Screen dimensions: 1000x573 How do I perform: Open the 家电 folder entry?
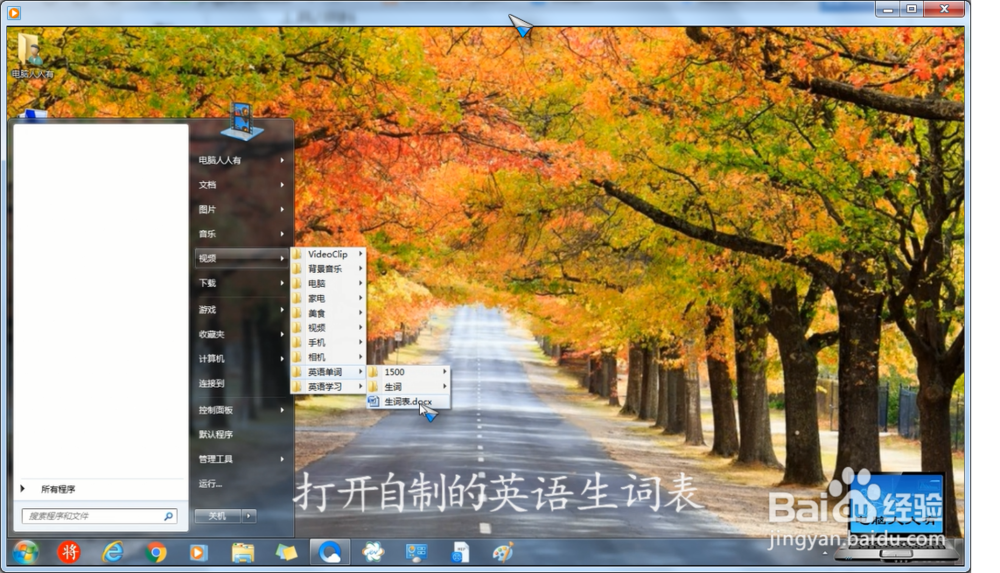(328, 298)
